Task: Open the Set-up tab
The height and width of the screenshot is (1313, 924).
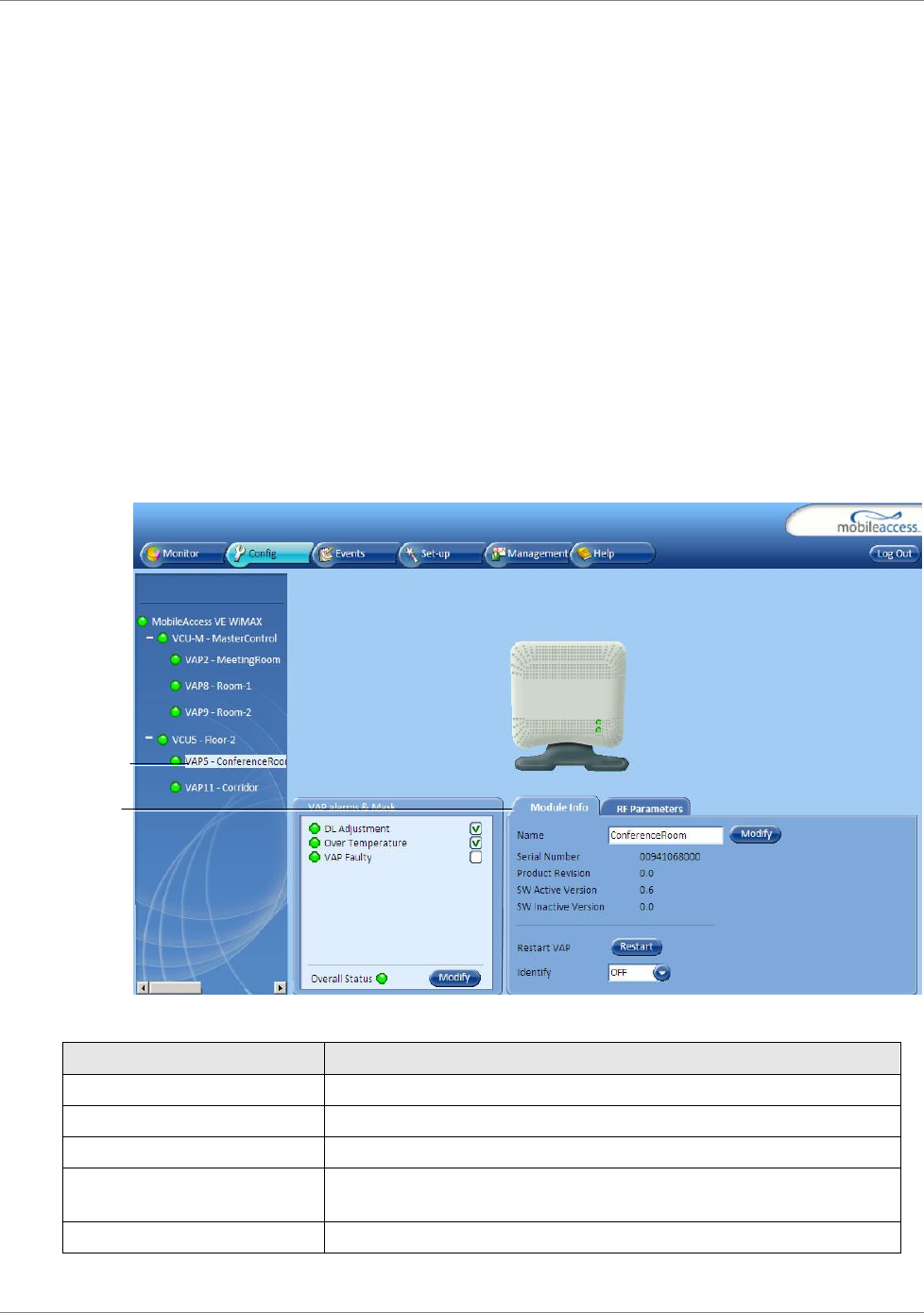Action: click(440, 554)
